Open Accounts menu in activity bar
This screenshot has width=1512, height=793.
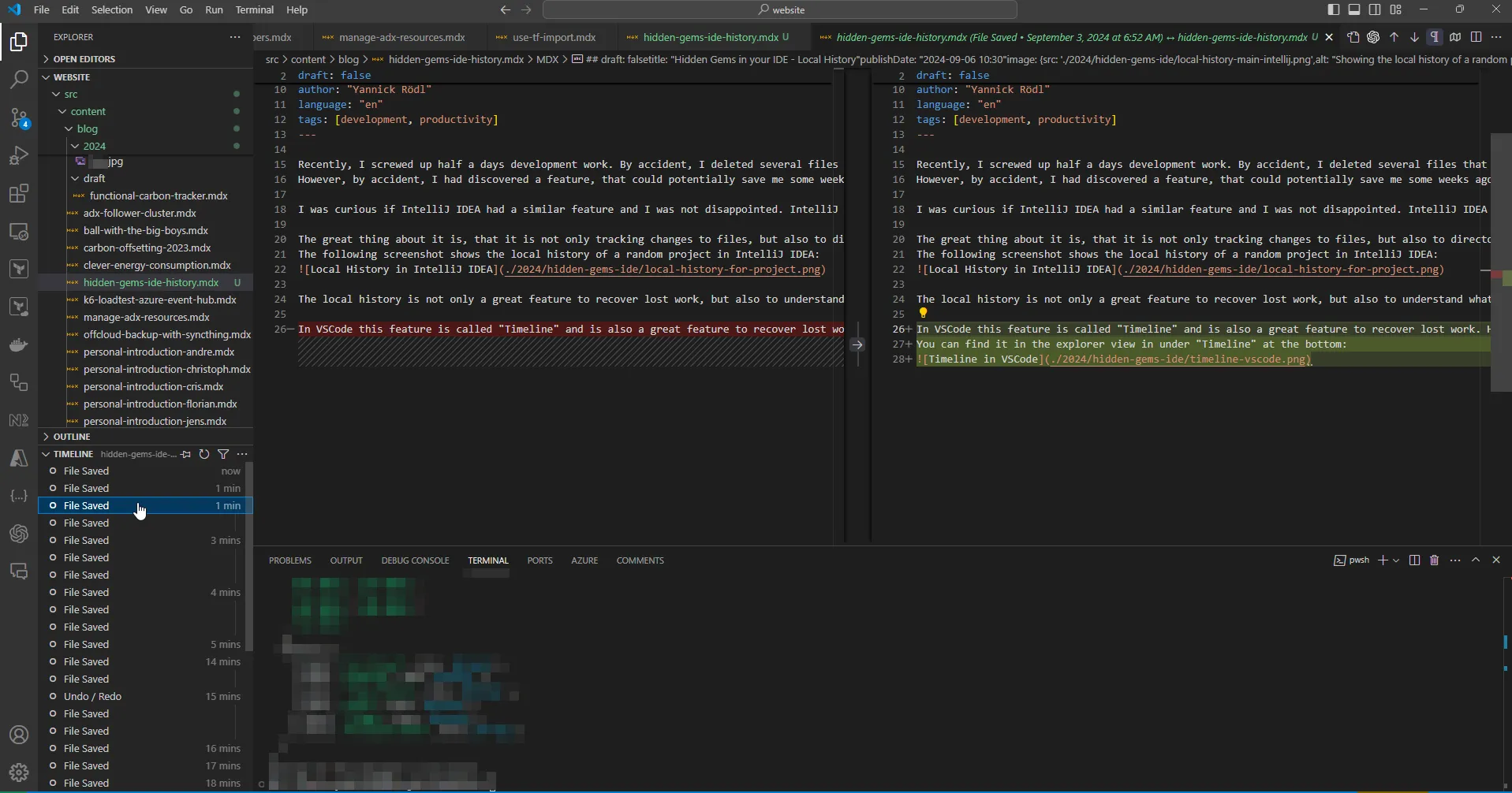pyautogui.click(x=19, y=735)
